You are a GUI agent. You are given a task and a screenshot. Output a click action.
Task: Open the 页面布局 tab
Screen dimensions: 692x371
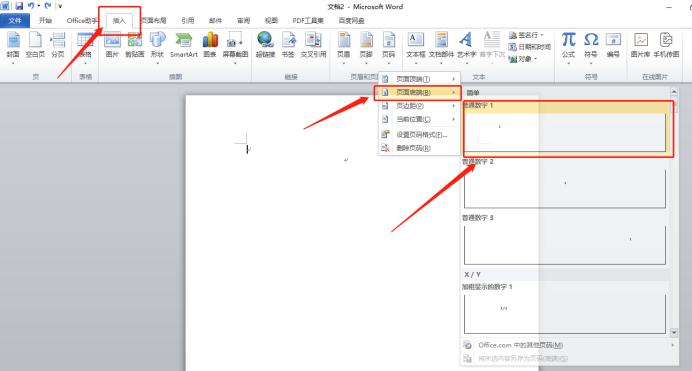(154, 21)
